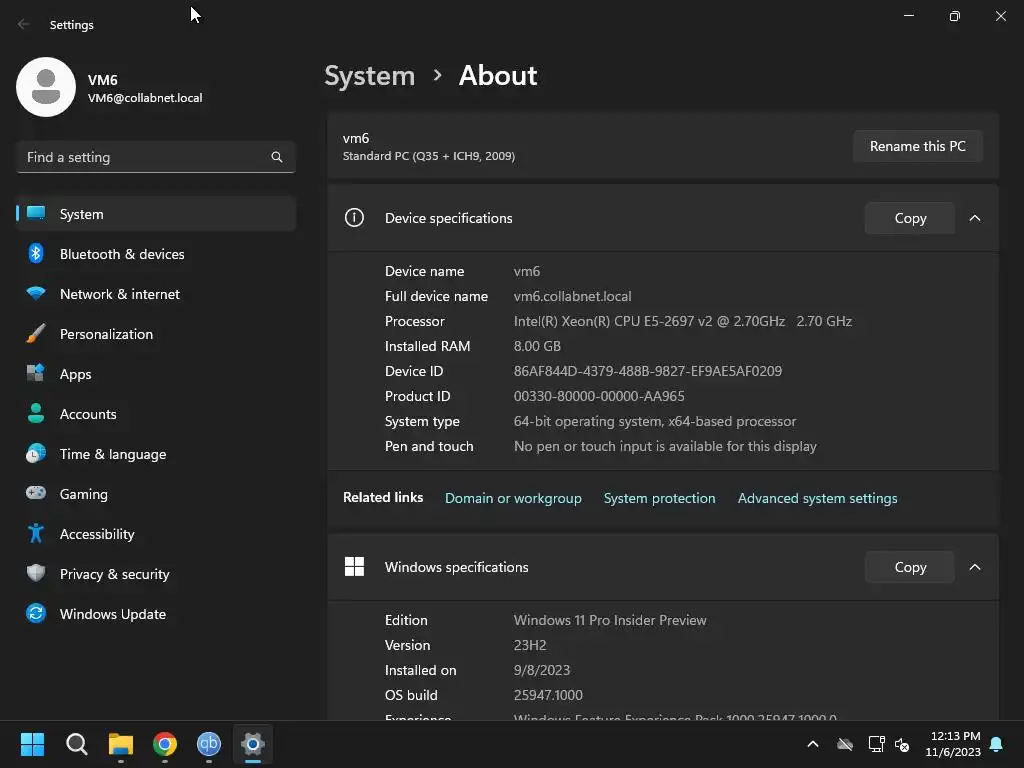The image size is (1024, 768).
Task: Go to Accounts settings
Action: coord(156,414)
